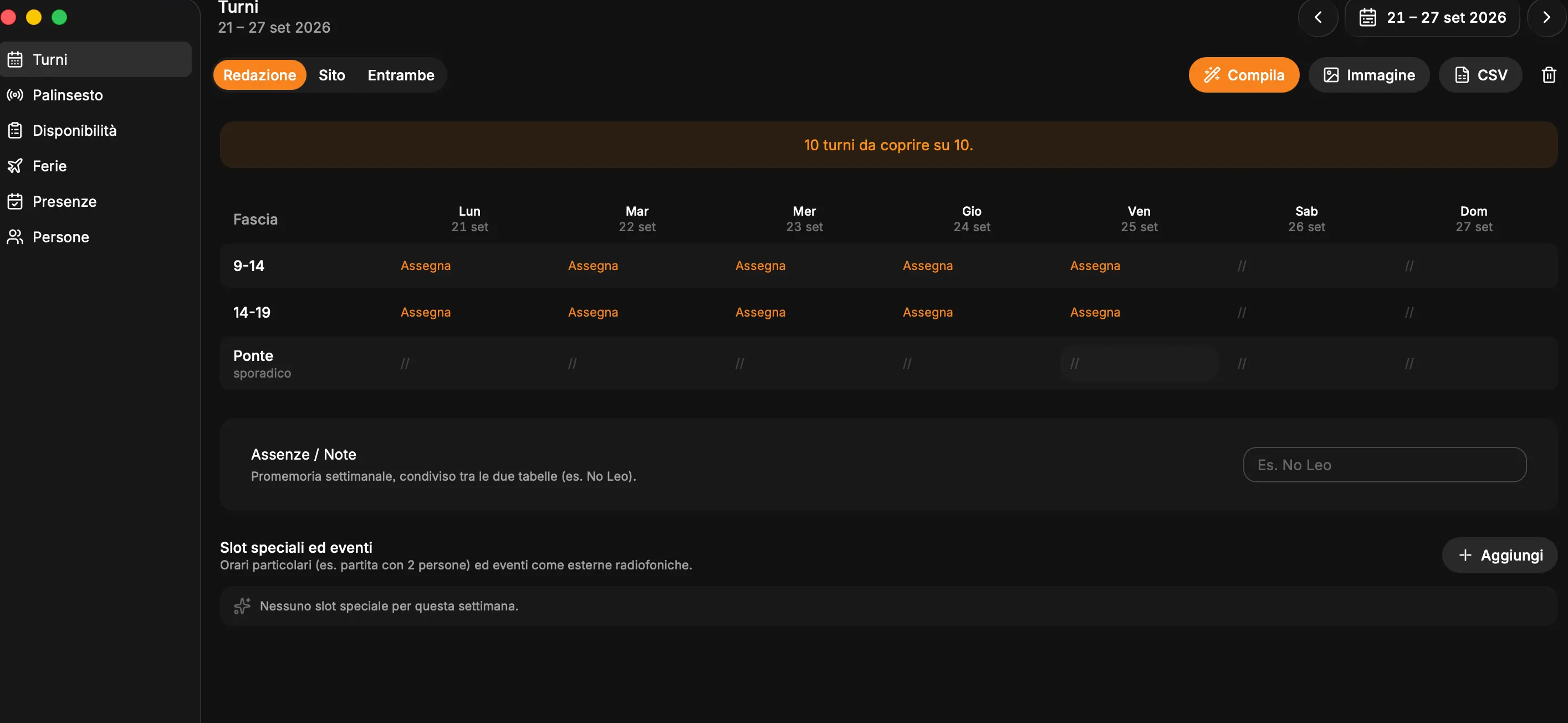The width and height of the screenshot is (1568, 723).
Task: Go to next week chevron
Action: (1546, 18)
